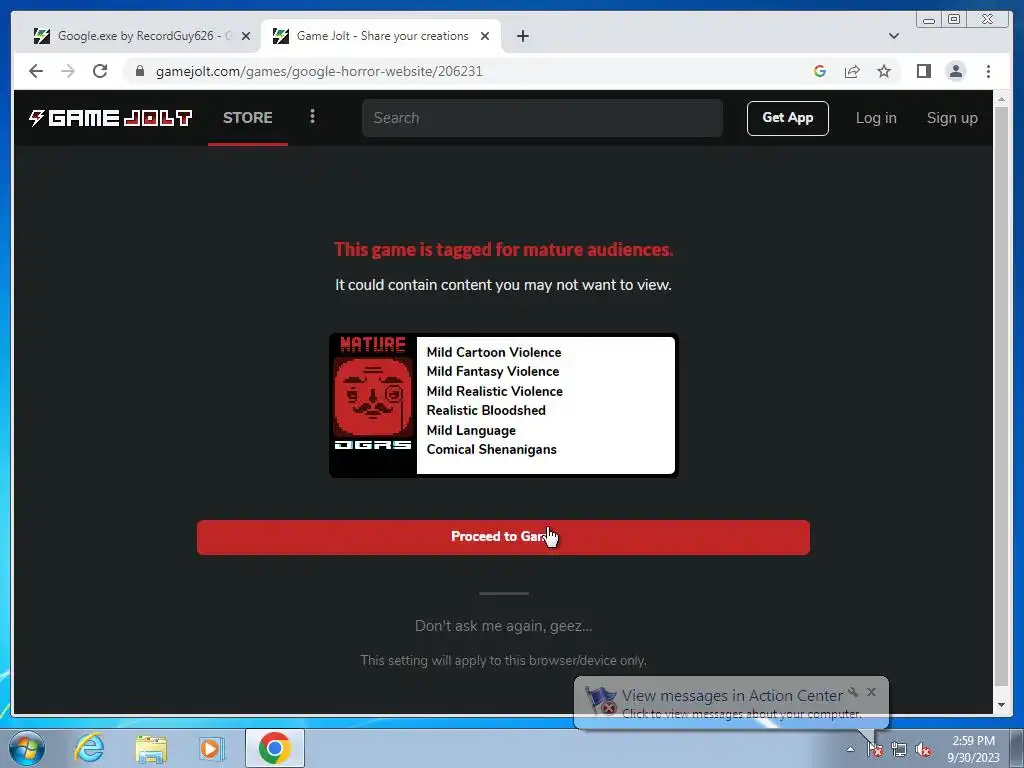Open the Chrome profile icon
This screenshot has width=1024, height=768.
click(955, 71)
